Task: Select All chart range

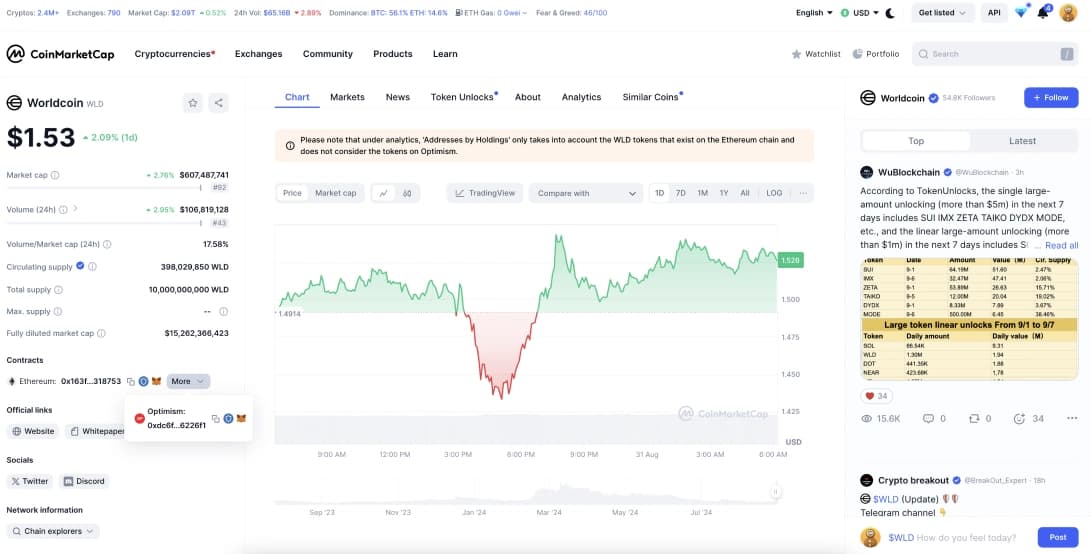Action: coord(744,193)
